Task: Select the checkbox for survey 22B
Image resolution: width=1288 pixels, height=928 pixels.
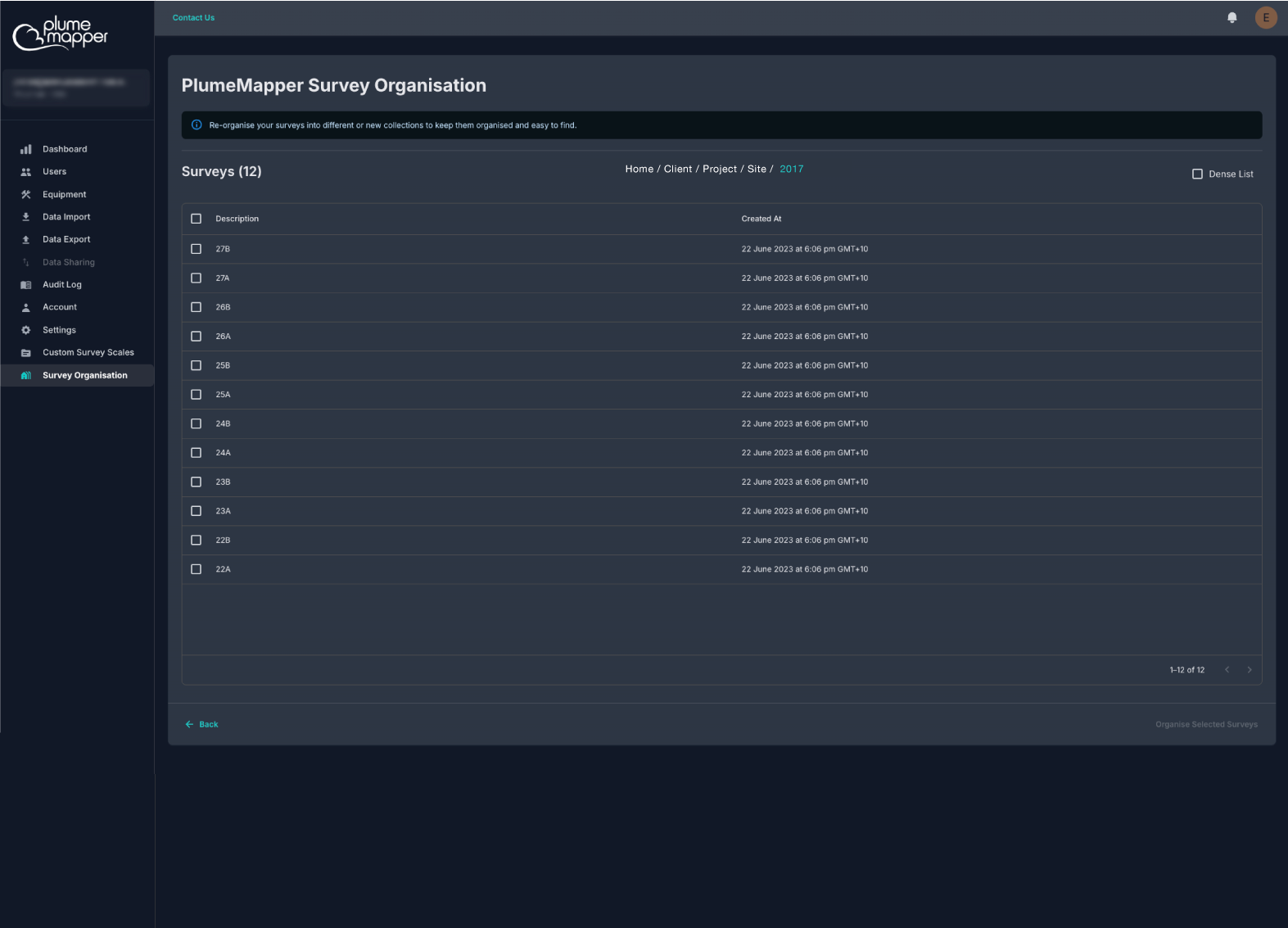Action: pos(197,541)
